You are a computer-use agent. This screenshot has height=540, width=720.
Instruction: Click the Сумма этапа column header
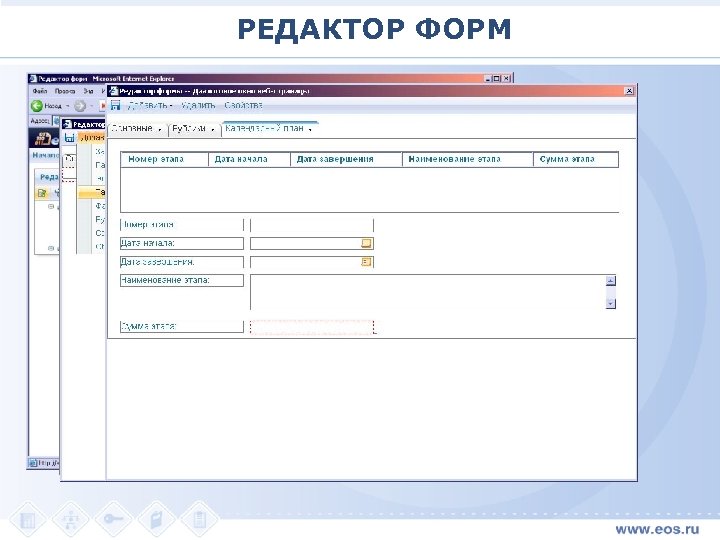click(576, 159)
